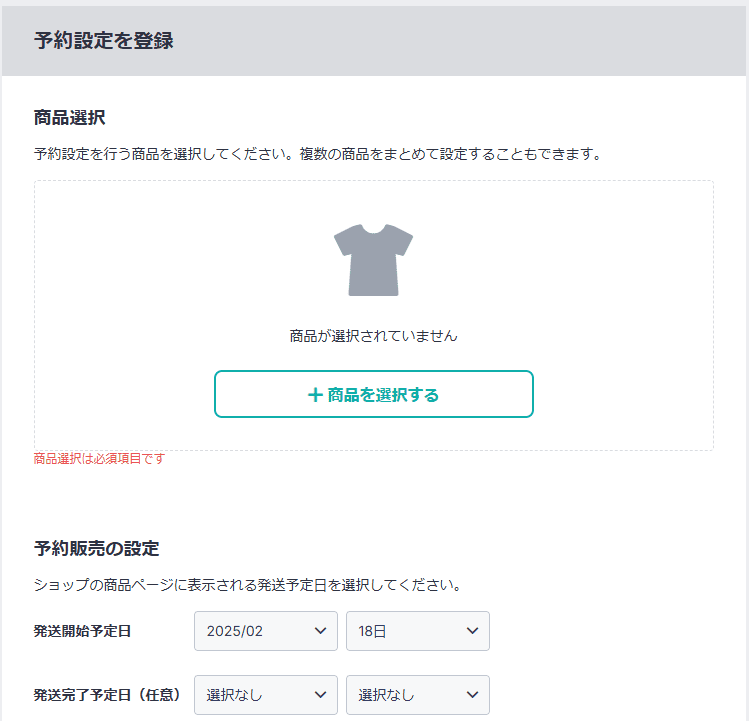Open the 18日 day dropdown
This screenshot has height=721, width=749.
(x=418, y=631)
